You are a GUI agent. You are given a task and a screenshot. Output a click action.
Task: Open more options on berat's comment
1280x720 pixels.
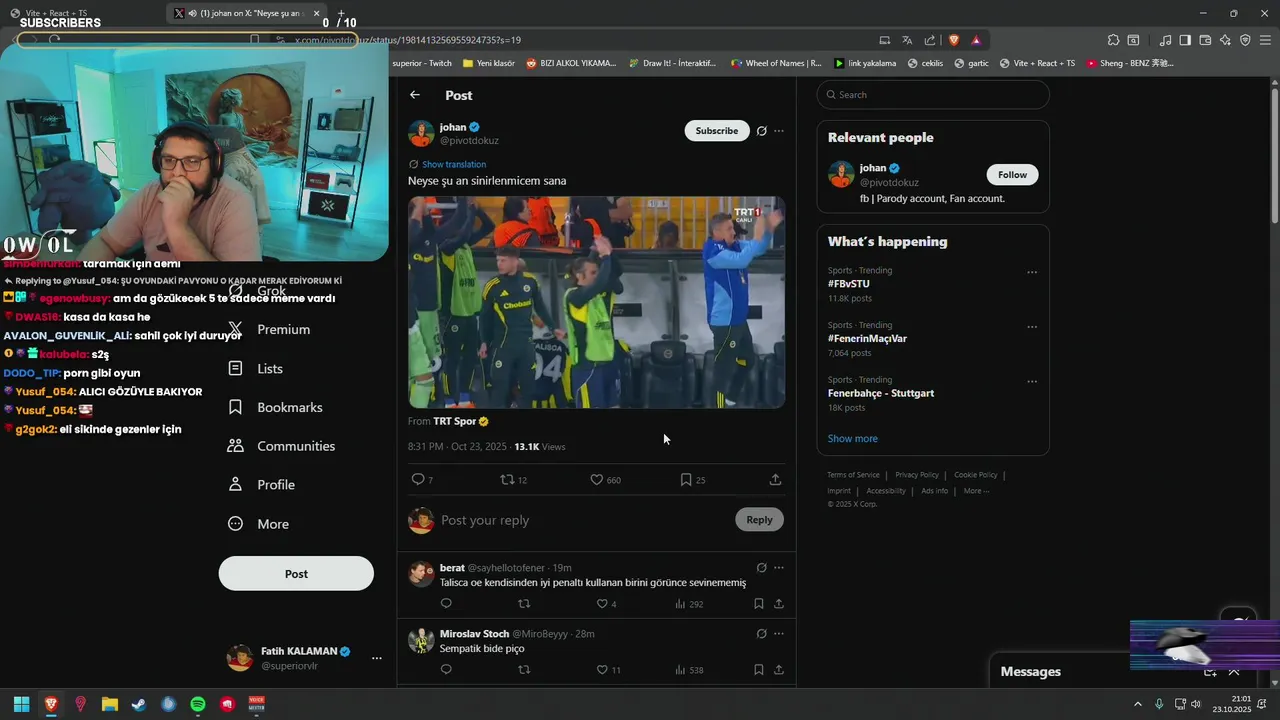(x=779, y=568)
